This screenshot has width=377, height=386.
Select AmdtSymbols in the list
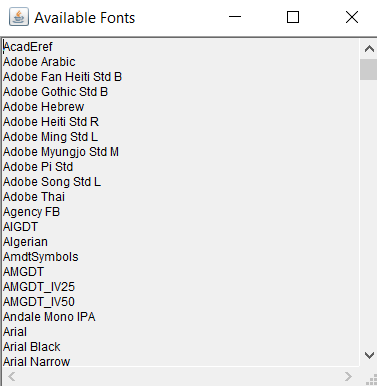pyautogui.click(x=40, y=257)
